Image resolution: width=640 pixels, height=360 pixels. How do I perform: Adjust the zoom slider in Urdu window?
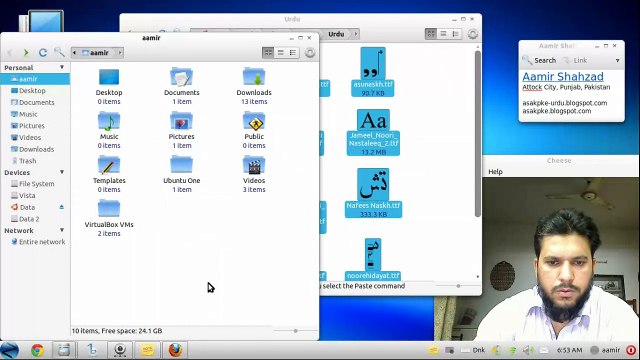(458, 286)
